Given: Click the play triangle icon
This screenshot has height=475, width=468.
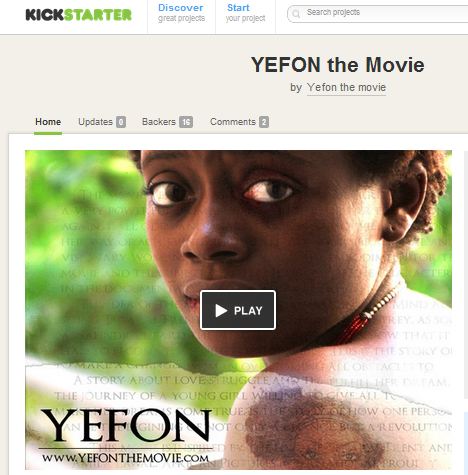Looking at the screenshot, I should (221, 311).
